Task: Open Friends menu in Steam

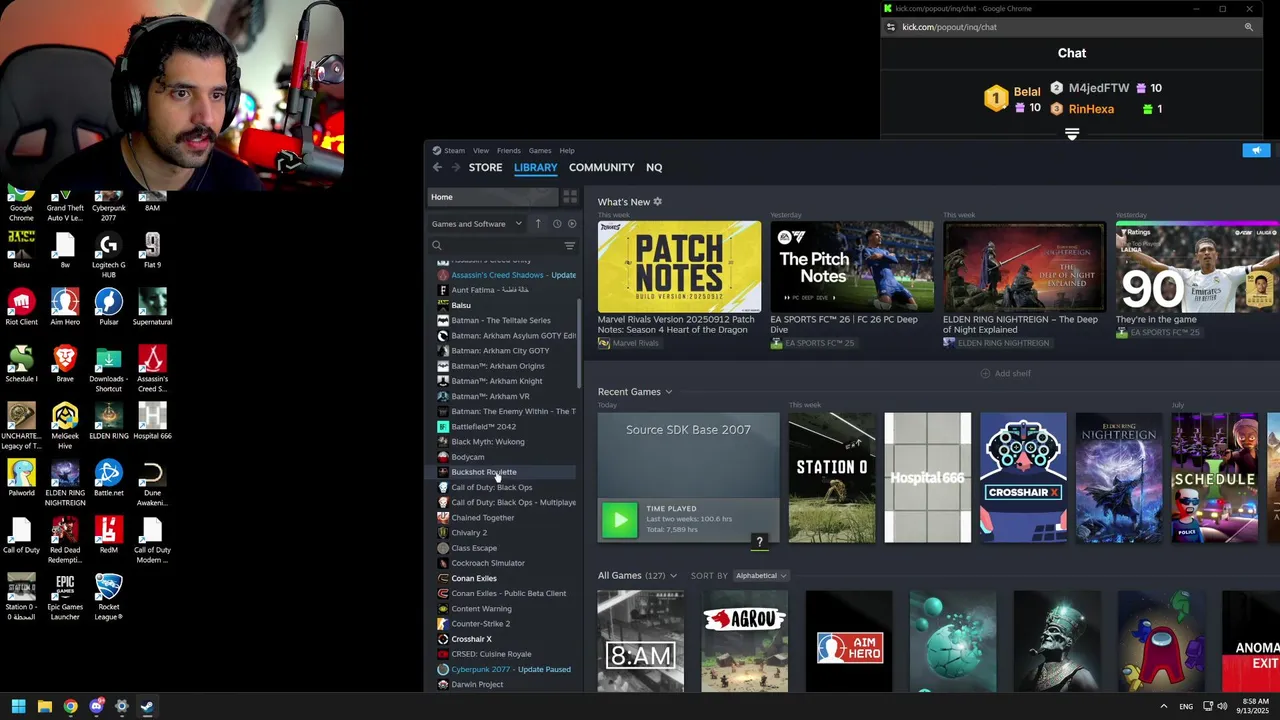Action: (509, 150)
